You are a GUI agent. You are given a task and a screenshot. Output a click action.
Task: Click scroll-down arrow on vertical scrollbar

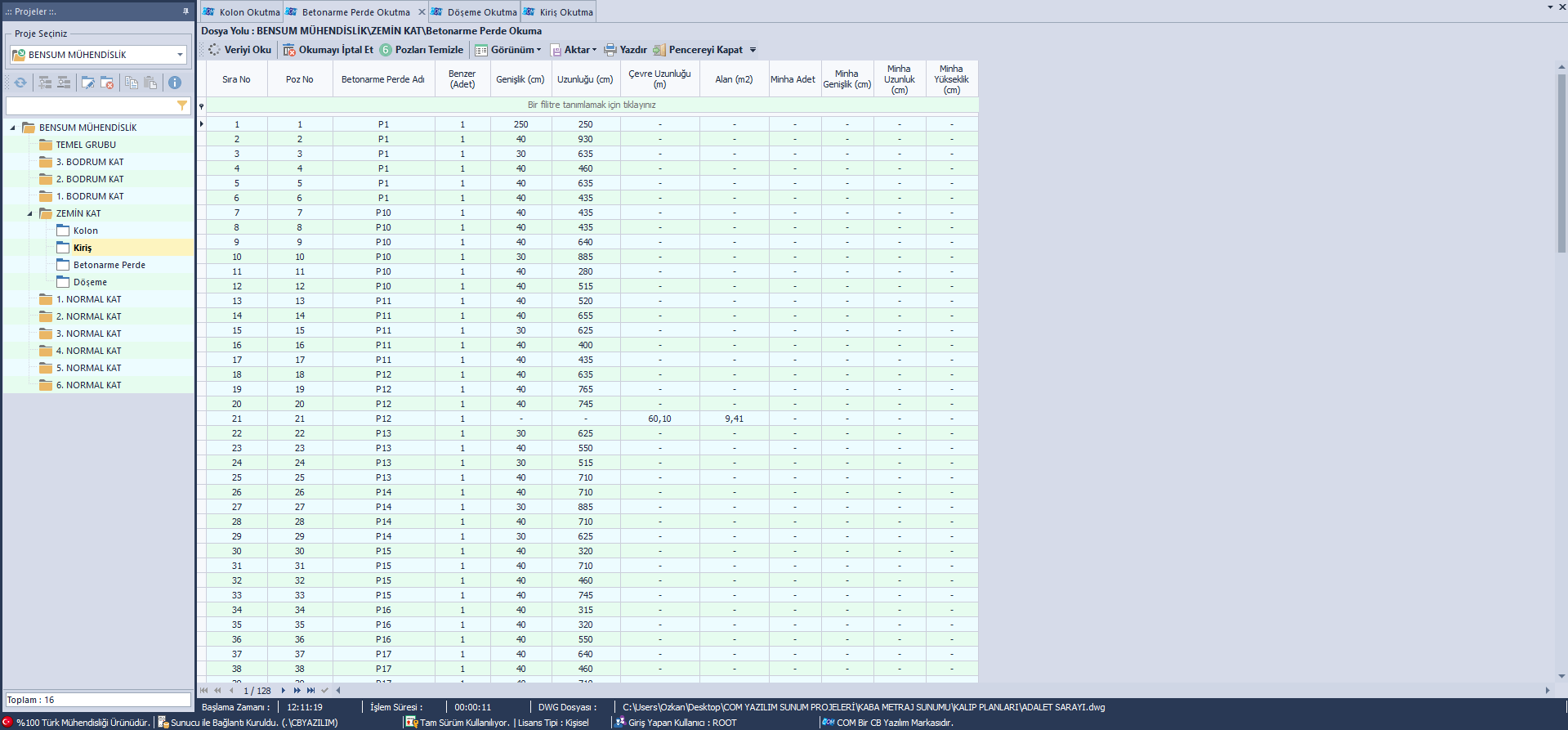pos(1562,676)
